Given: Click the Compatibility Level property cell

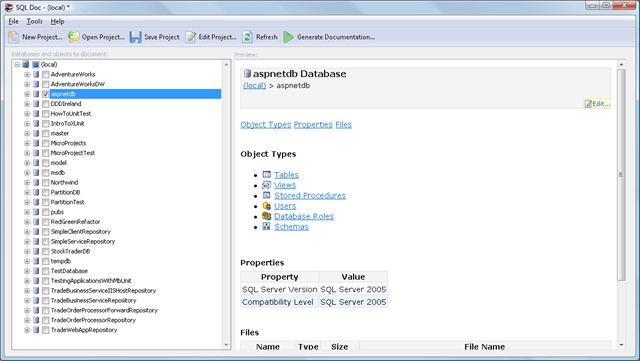Looking at the screenshot, I should point(280,302).
